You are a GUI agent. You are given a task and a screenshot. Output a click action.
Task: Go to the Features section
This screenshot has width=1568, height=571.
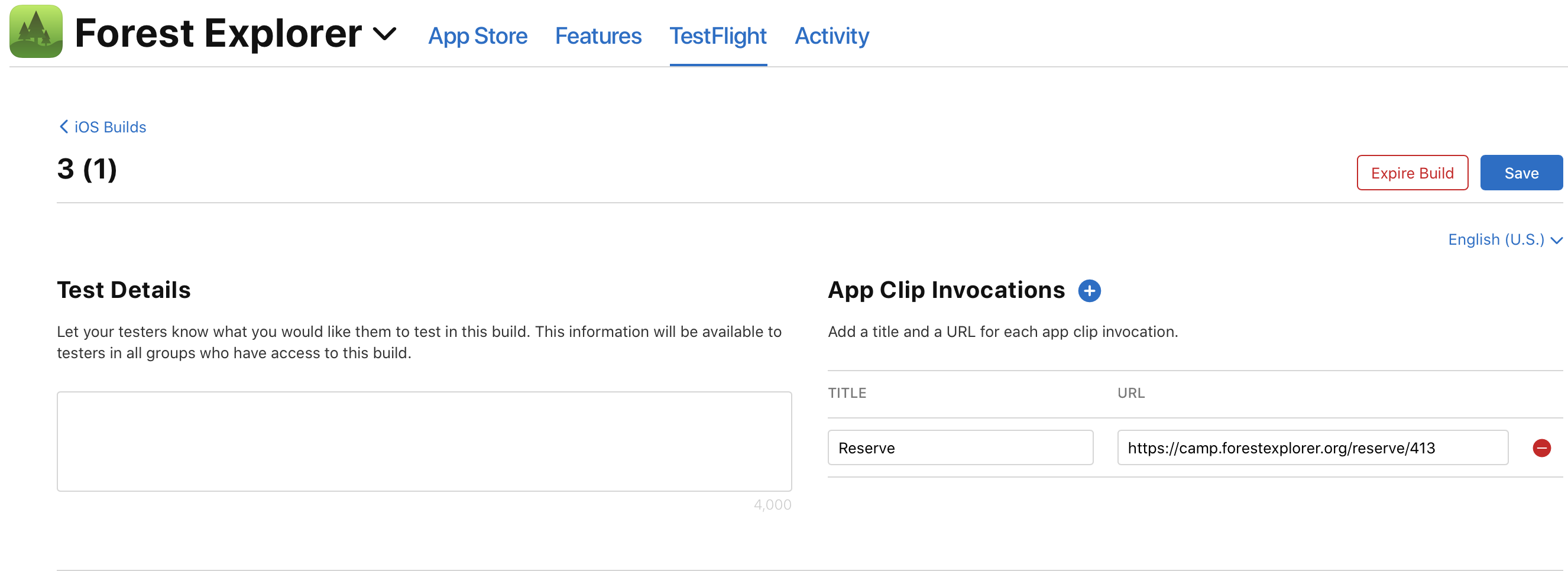point(598,36)
